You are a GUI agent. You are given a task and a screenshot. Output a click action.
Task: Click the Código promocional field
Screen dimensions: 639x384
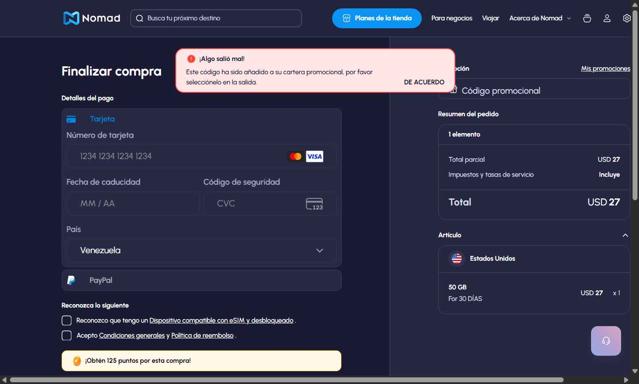tap(534, 90)
